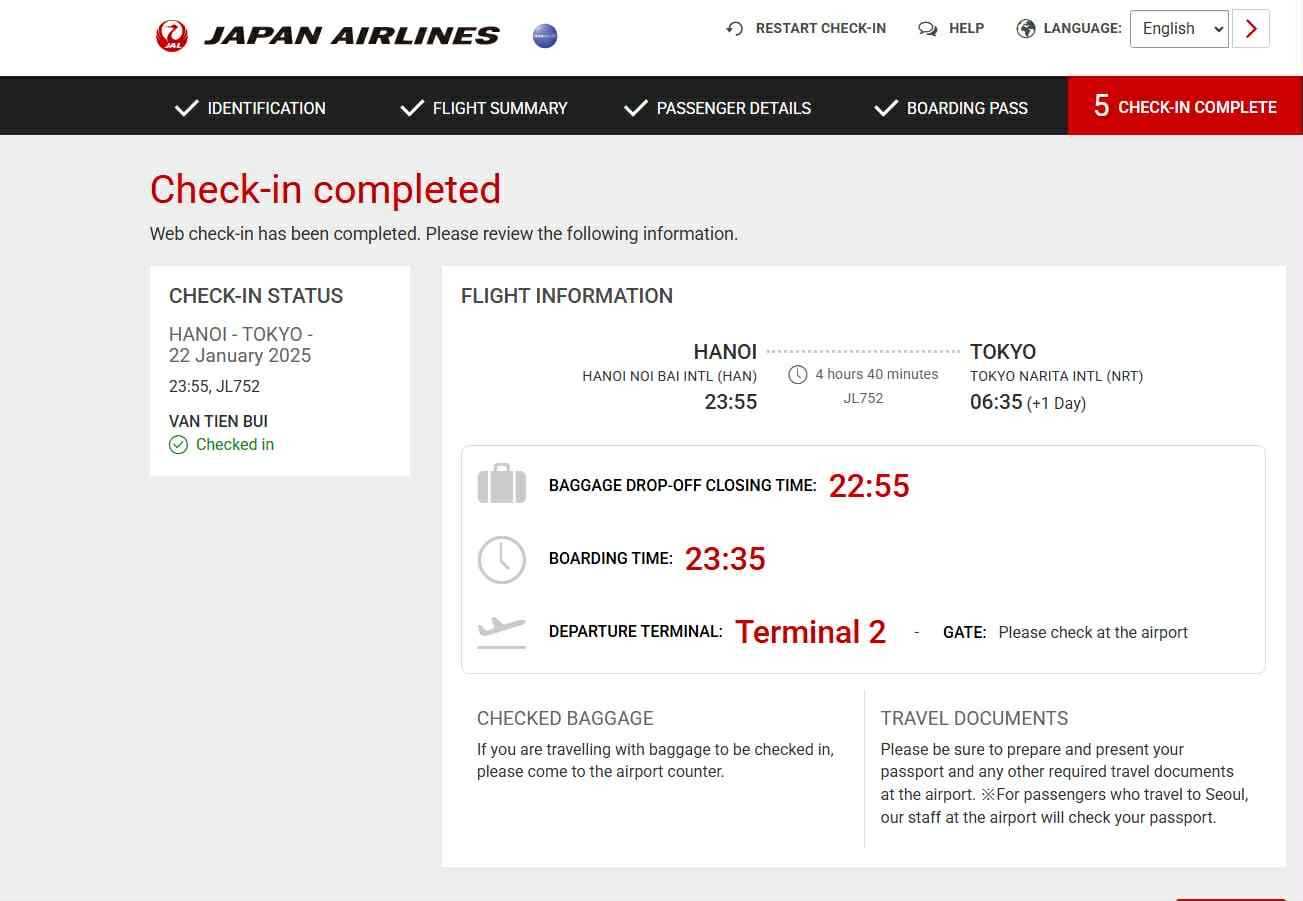The width and height of the screenshot is (1303, 901).
Task: Open the English language dropdown
Action: (x=1179, y=29)
